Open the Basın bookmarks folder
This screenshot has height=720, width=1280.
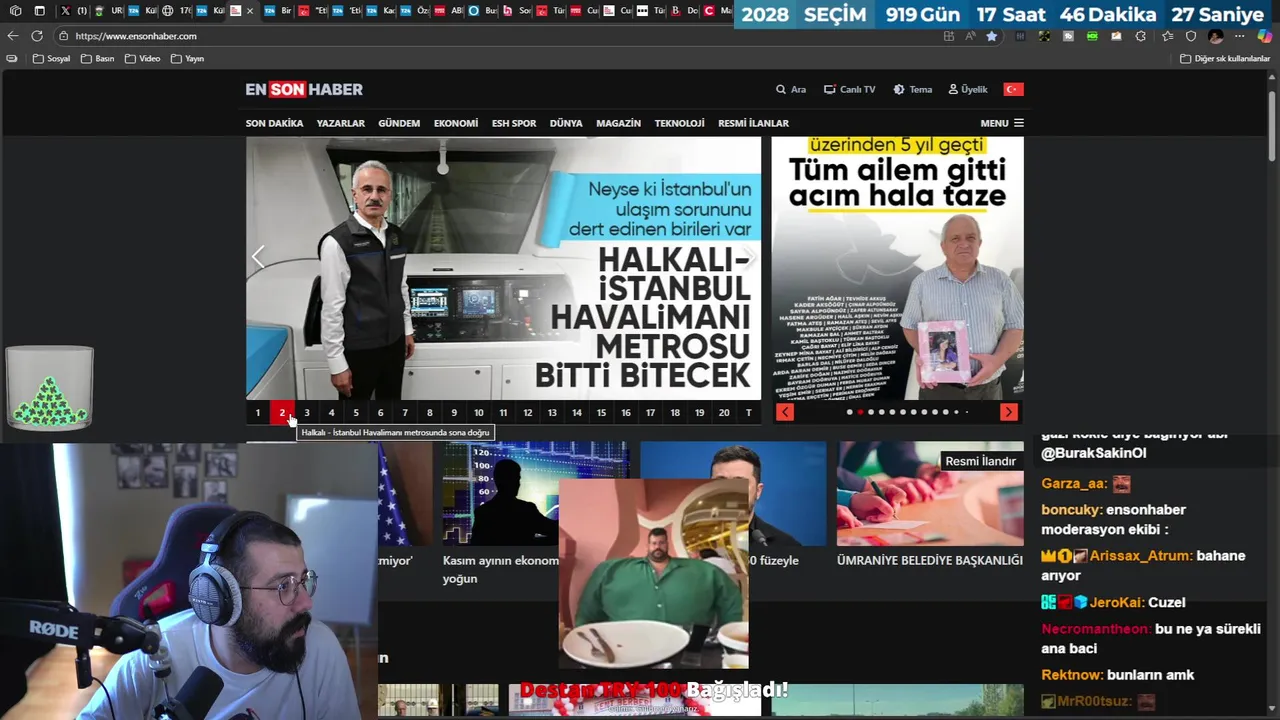[x=97, y=59]
